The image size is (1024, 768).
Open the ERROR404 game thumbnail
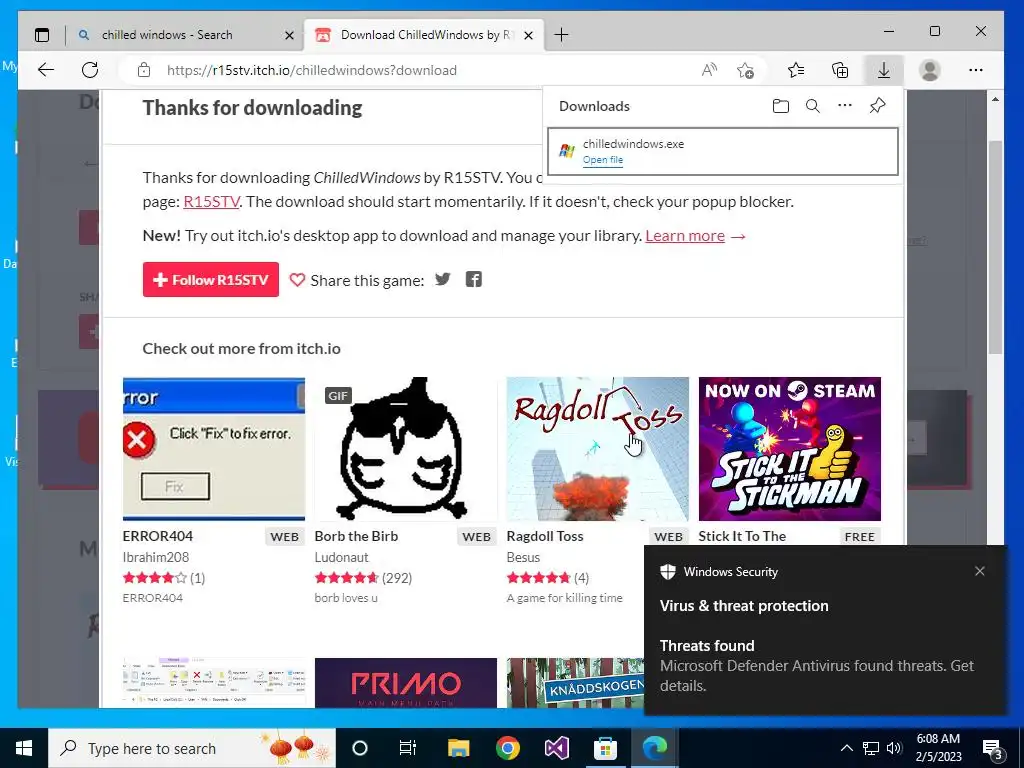point(214,449)
